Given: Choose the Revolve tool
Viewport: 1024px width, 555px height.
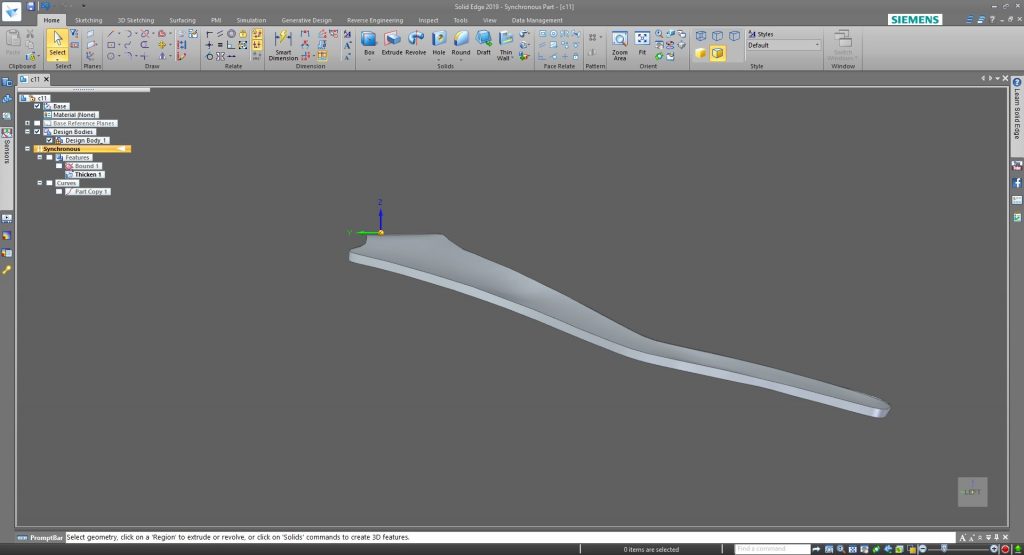Looking at the screenshot, I should (x=415, y=42).
